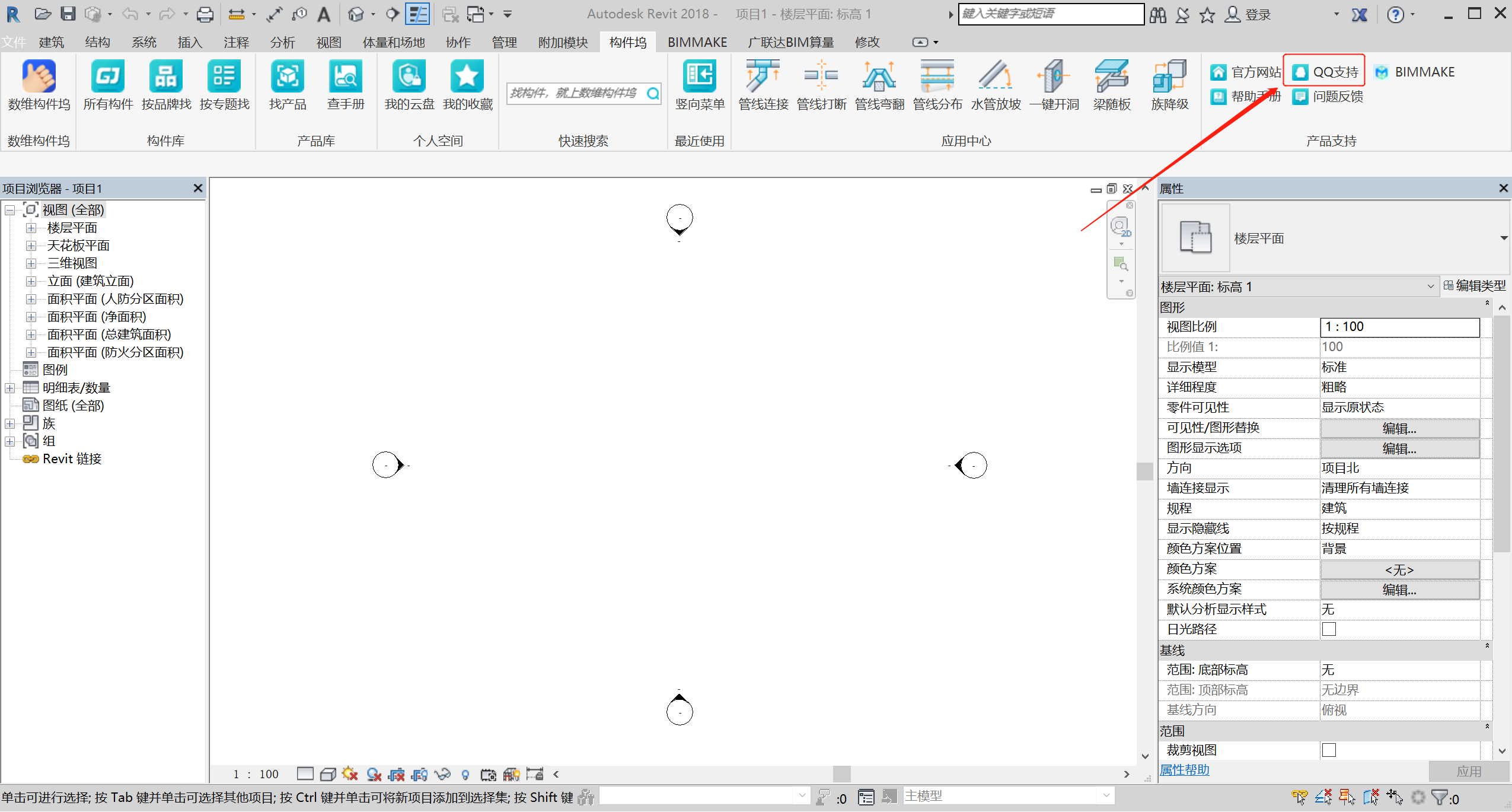This screenshot has width=1512, height=812.
Task: Expand the 楼层平面 tree node
Action: 31,228
